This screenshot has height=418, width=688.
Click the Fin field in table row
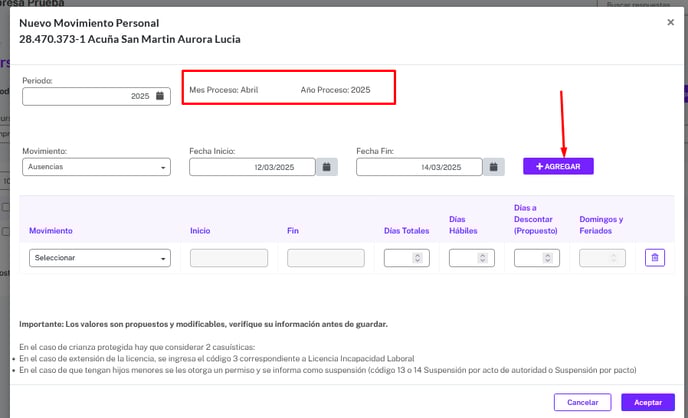(x=326, y=258)
